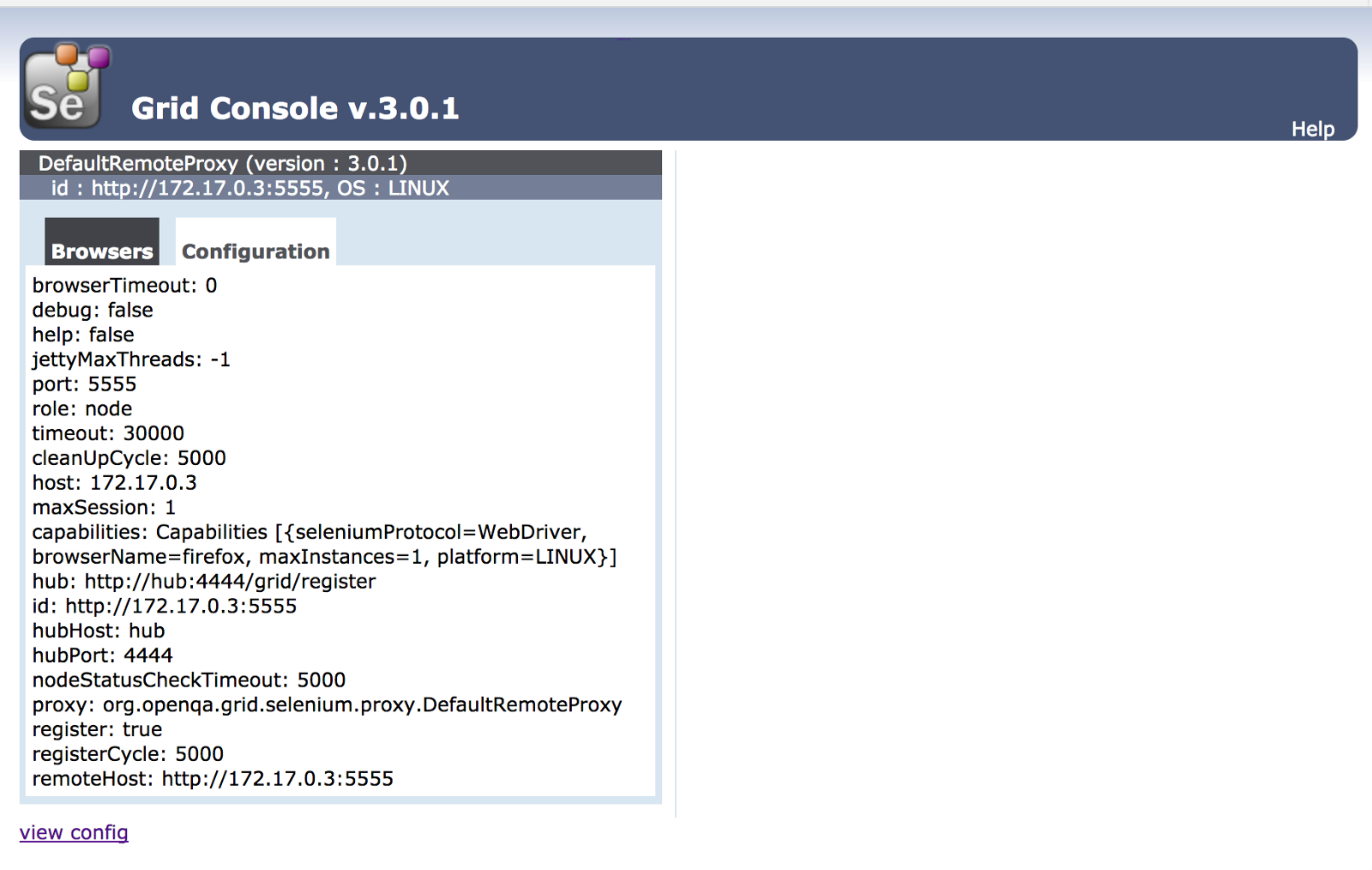Click the browserTimeout: 0 line
This screenshot has width=1372, height=870.
pyautogui.click(x=125, y=285)
